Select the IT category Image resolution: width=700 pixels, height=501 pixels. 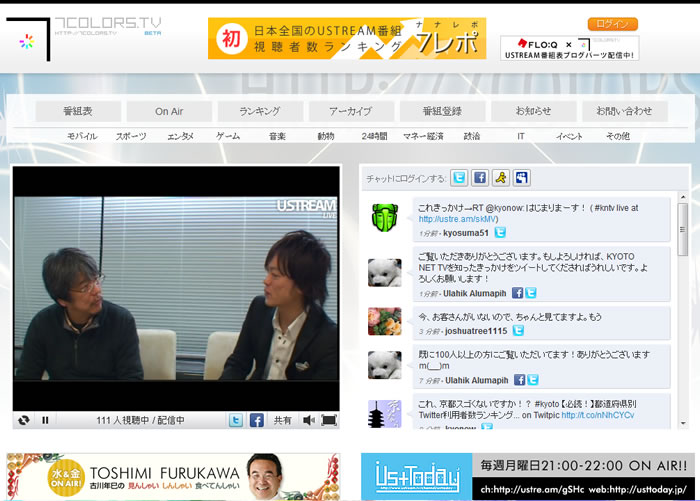pyautogui.click(x=521, y=136)
